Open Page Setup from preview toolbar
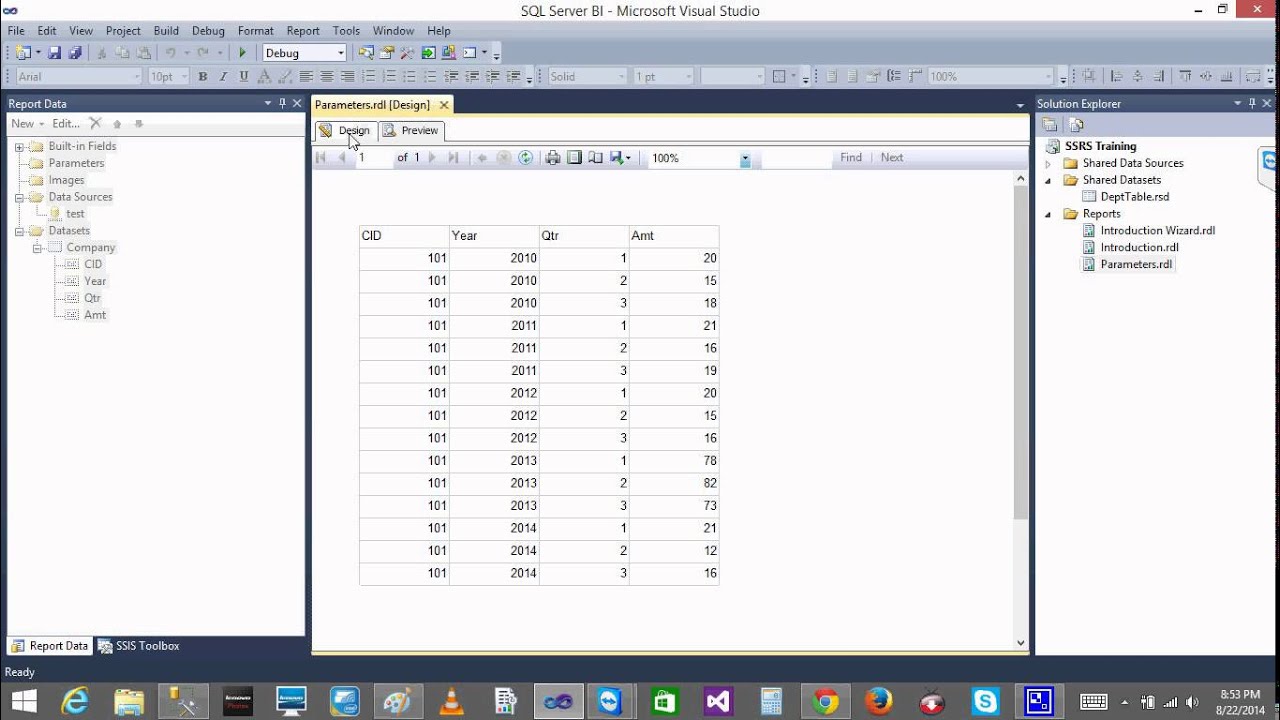Viewport: 1280px width, 720px height. pos(595,158)
